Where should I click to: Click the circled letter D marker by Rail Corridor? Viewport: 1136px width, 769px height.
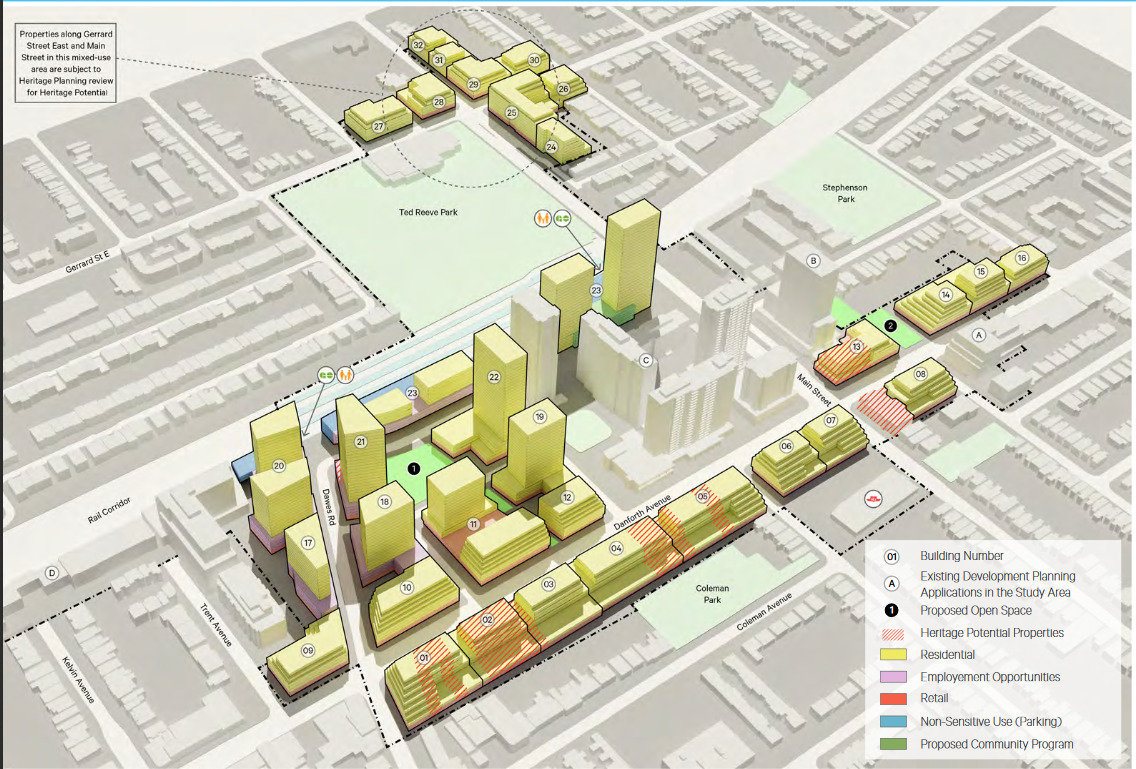(x=52, y=573)
